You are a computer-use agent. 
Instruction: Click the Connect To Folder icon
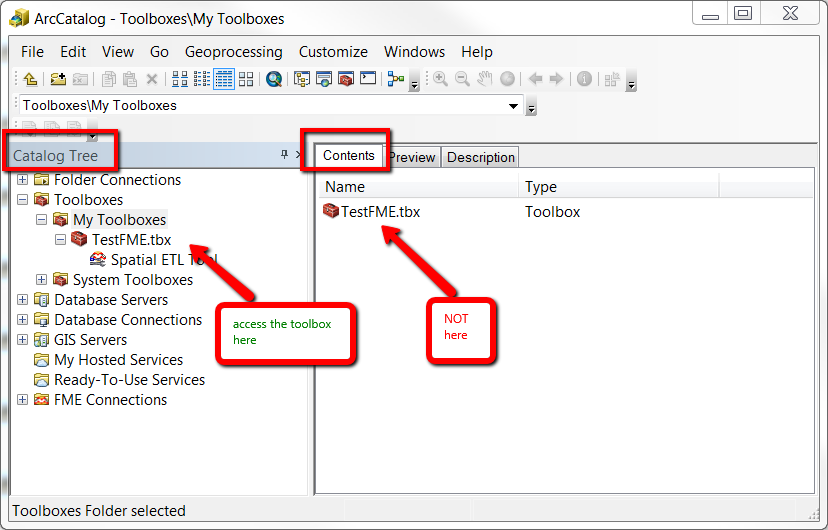[58, 79]
